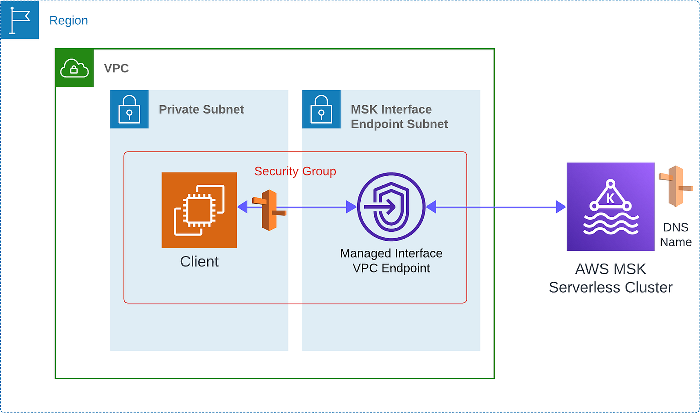Click the 'MSK Interface Endpoint Subnet' label
Viewport: 700px width, 413px height.
click(x=400, y=117)
